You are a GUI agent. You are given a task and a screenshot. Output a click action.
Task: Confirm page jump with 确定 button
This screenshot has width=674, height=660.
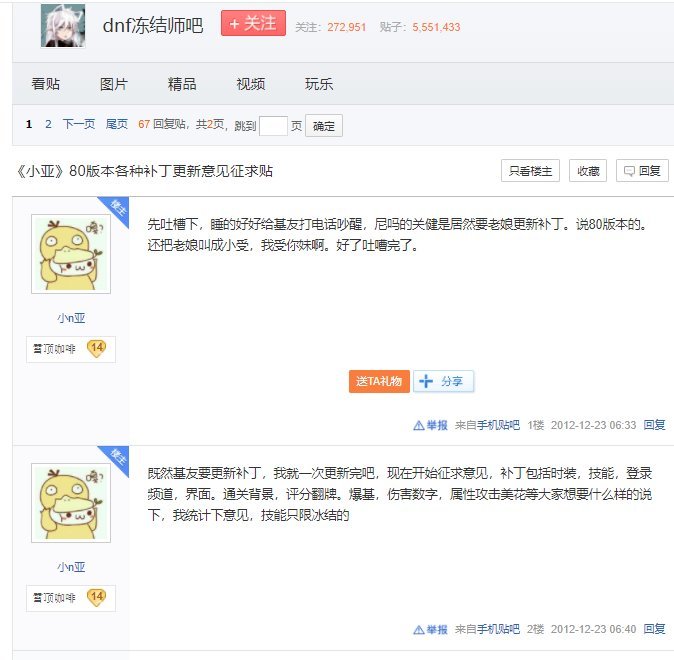[x=324, y=126]
